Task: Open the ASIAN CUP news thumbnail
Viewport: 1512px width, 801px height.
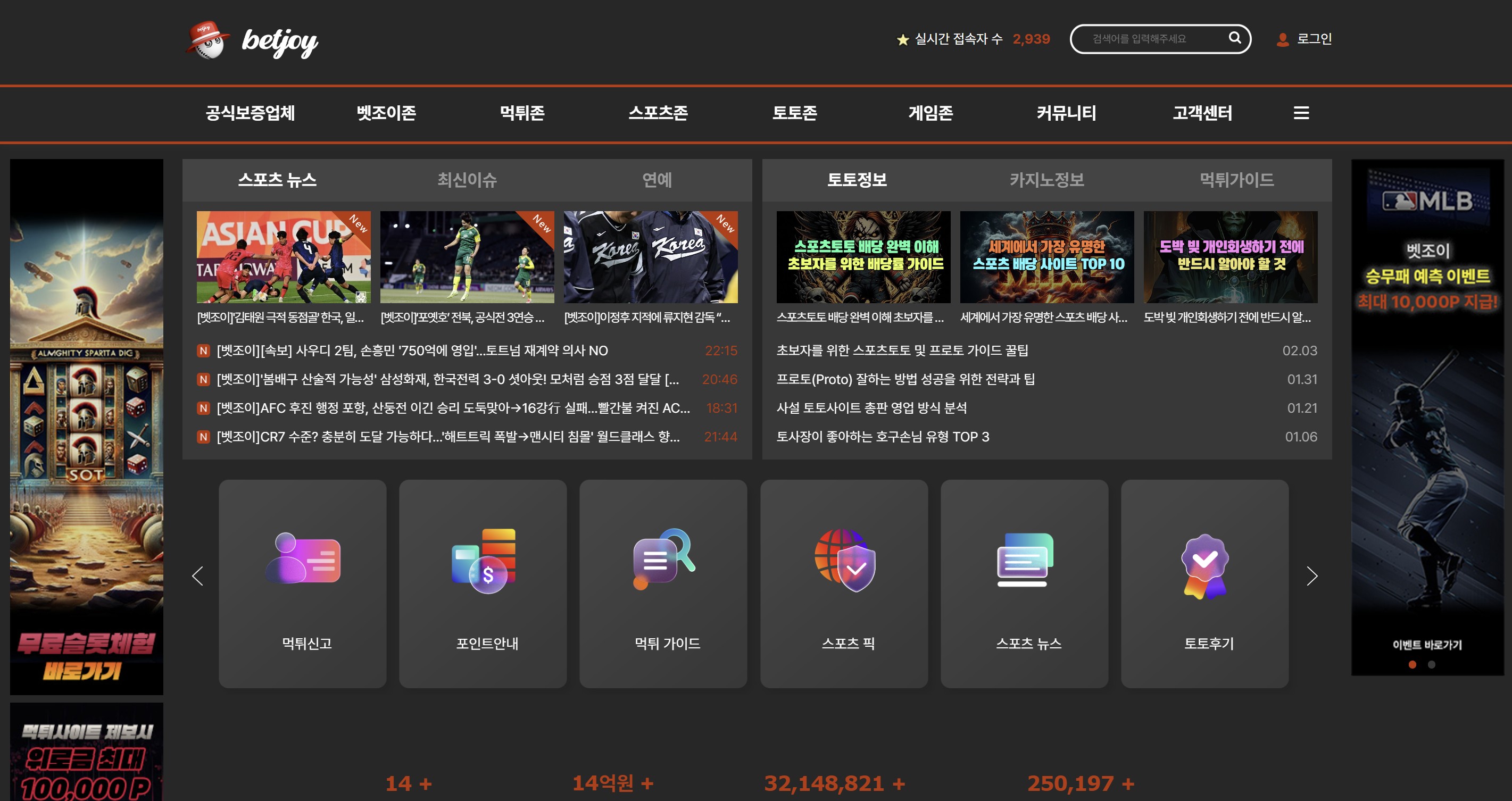Action: point(284,257)
